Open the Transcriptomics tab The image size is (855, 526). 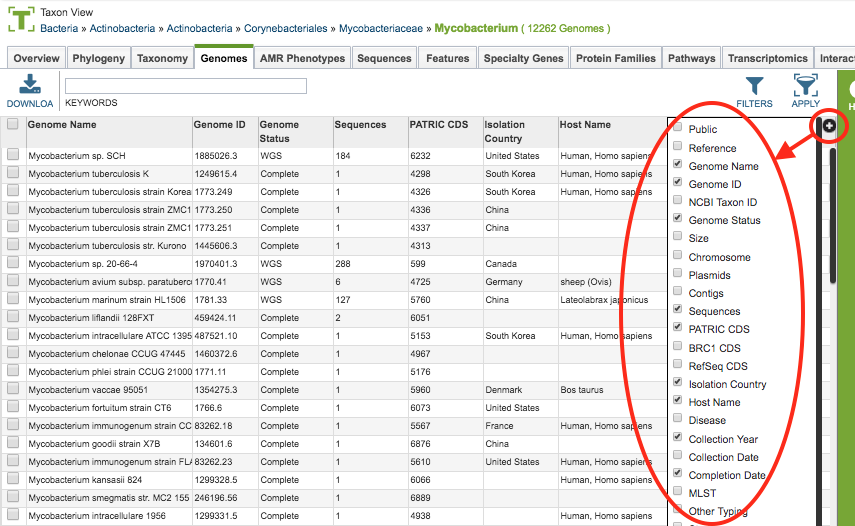[768, 58]
